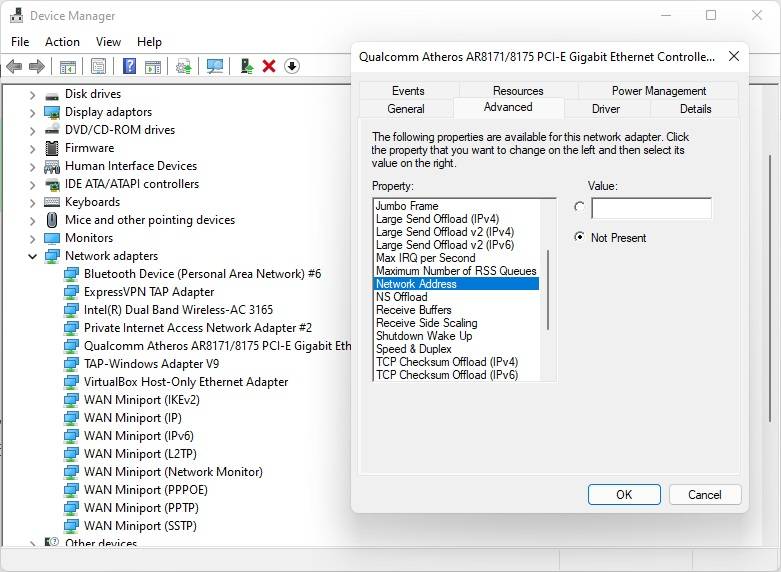Expand the Keyboards node
The height and width of the screenshot is (572, 781).
pyautogui.click(x=32, y=202)
